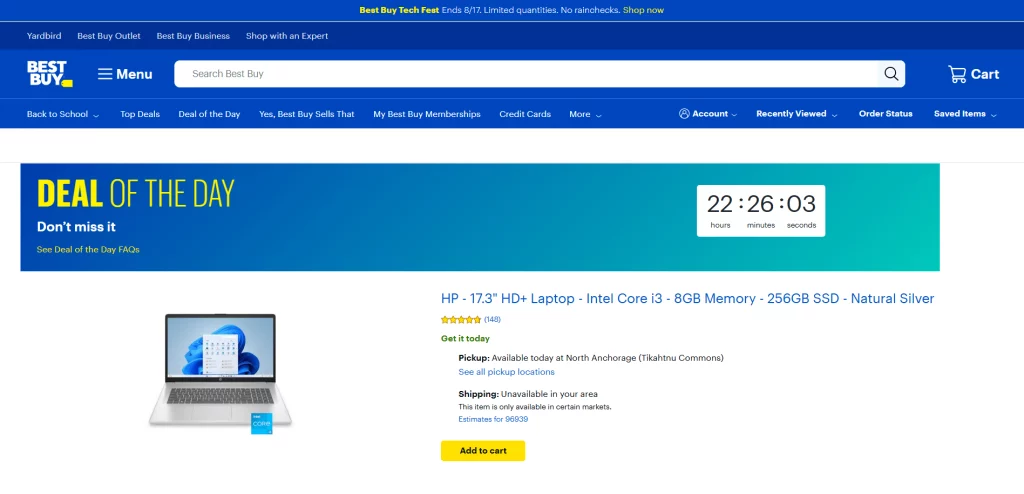Click Shop now in Tech Fest banner

pos(643,10)
